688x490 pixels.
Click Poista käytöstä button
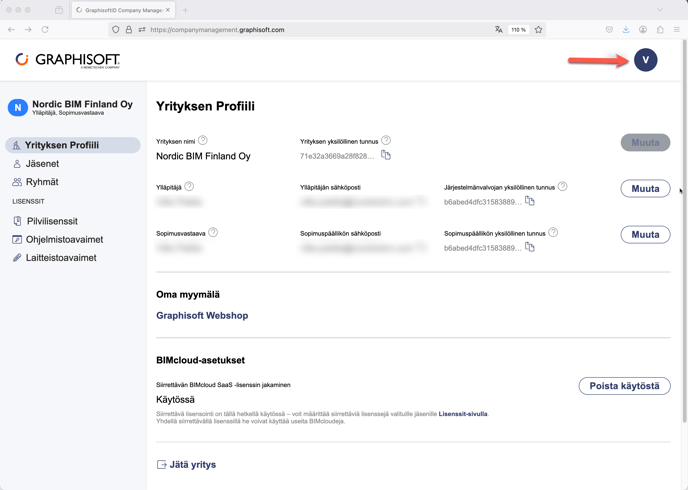click(x=624, y=386)
